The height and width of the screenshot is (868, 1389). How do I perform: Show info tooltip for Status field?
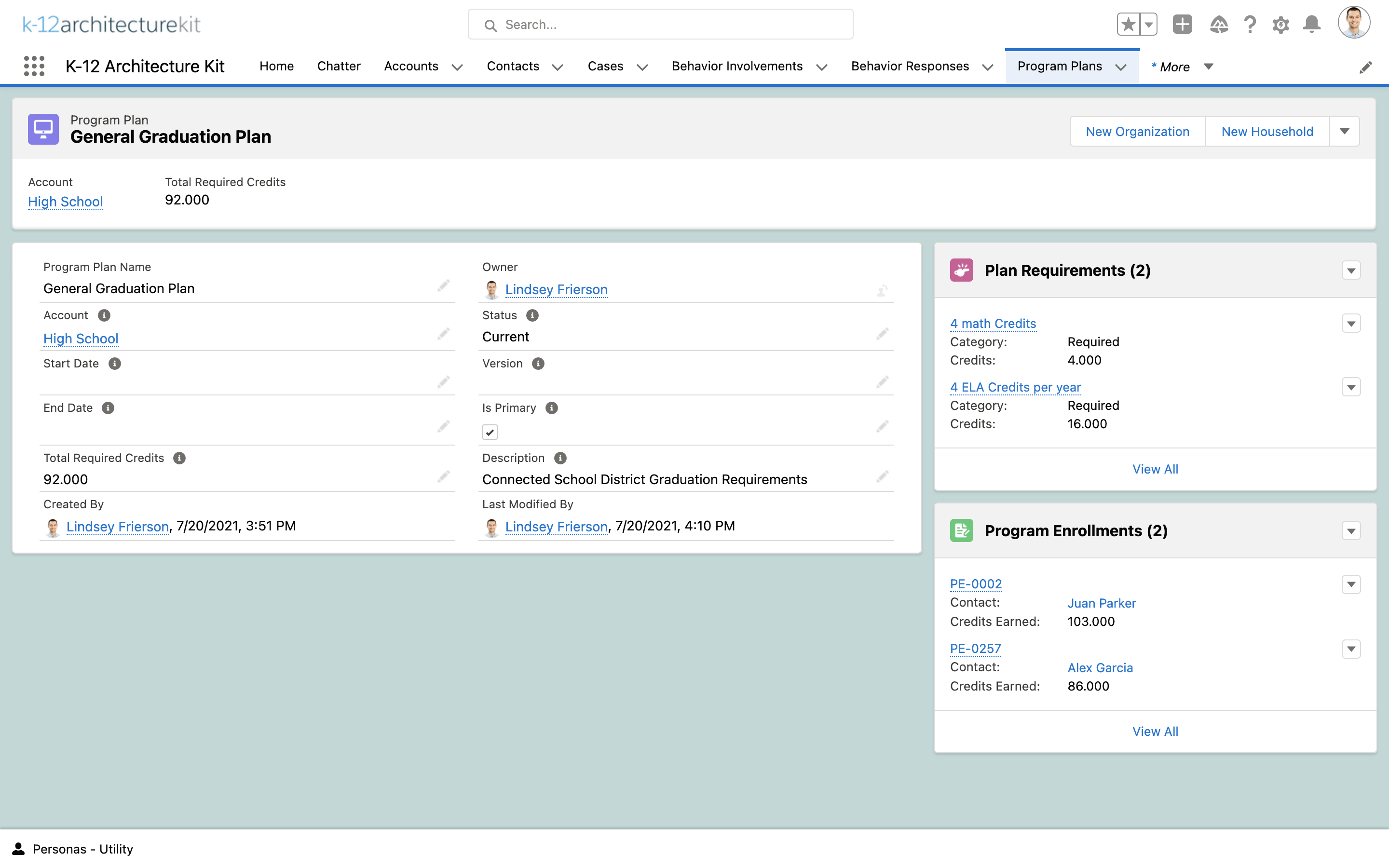point(533,315)
